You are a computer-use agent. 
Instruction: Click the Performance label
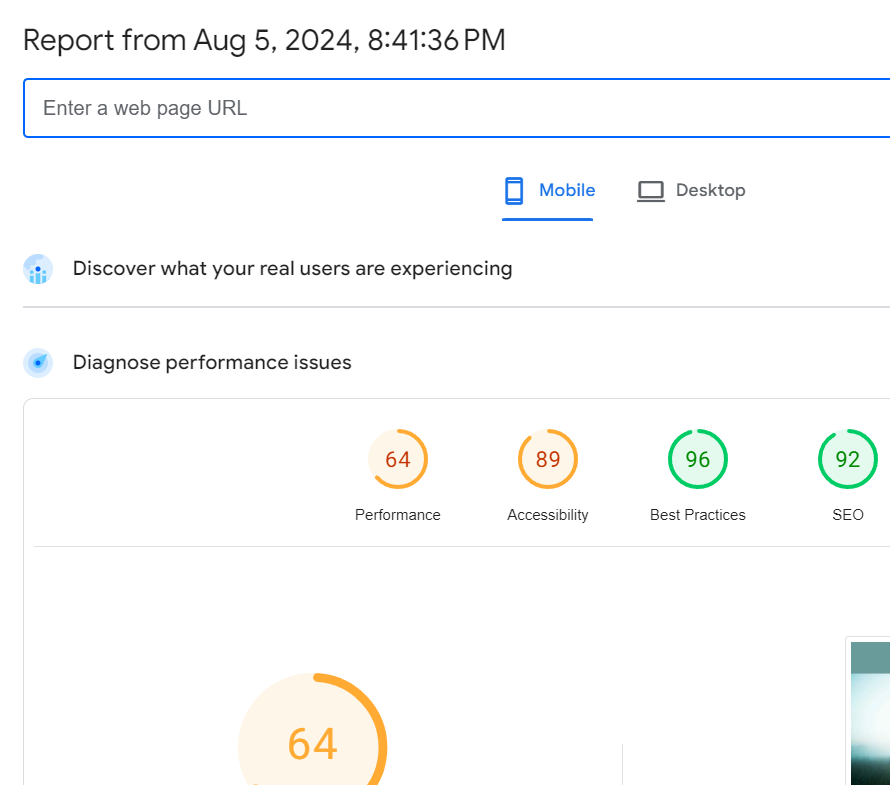click(398, 515)
